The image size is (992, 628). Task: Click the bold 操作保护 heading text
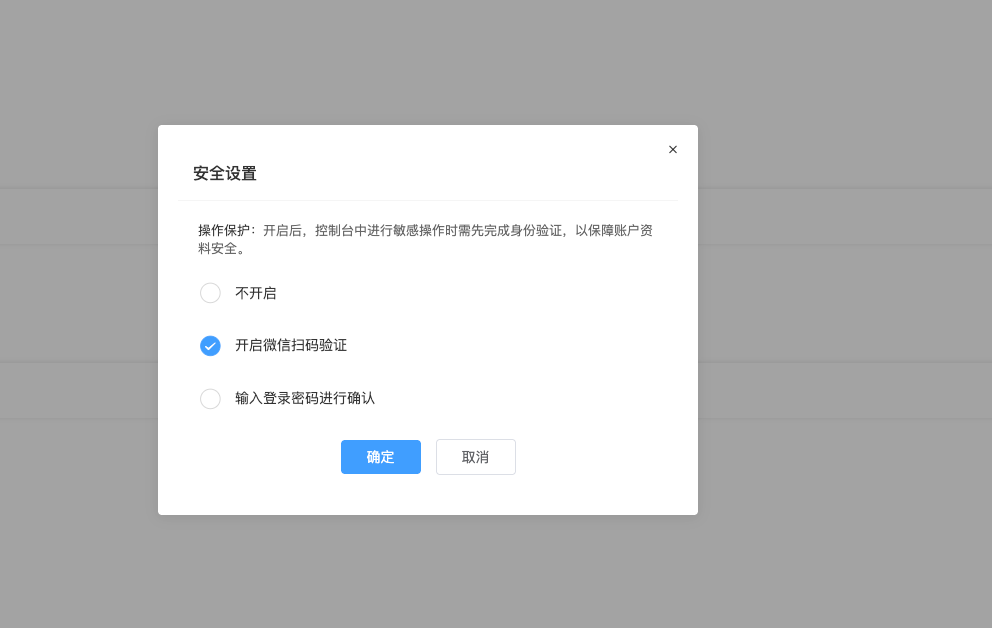224,230
